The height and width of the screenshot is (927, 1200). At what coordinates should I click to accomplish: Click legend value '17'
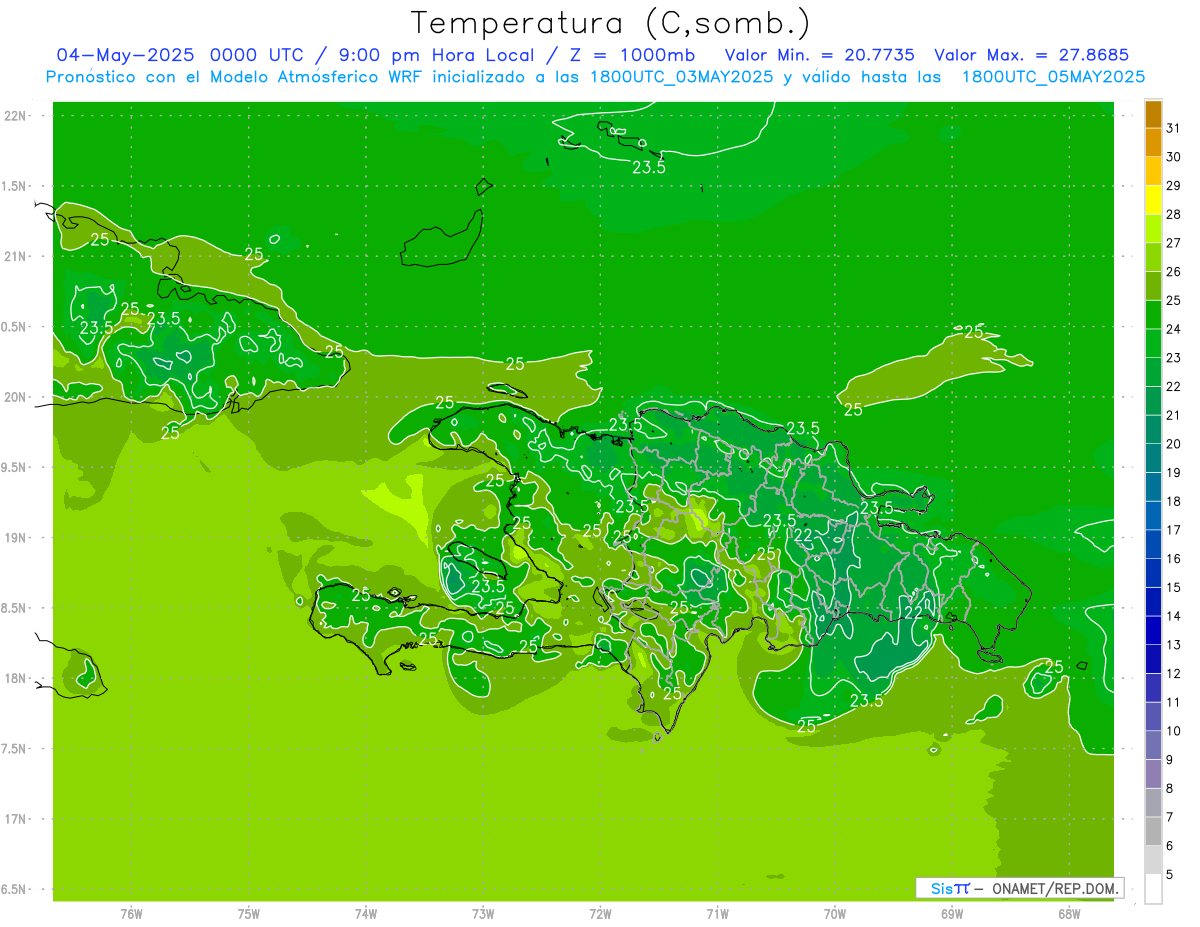point(1173,530)
